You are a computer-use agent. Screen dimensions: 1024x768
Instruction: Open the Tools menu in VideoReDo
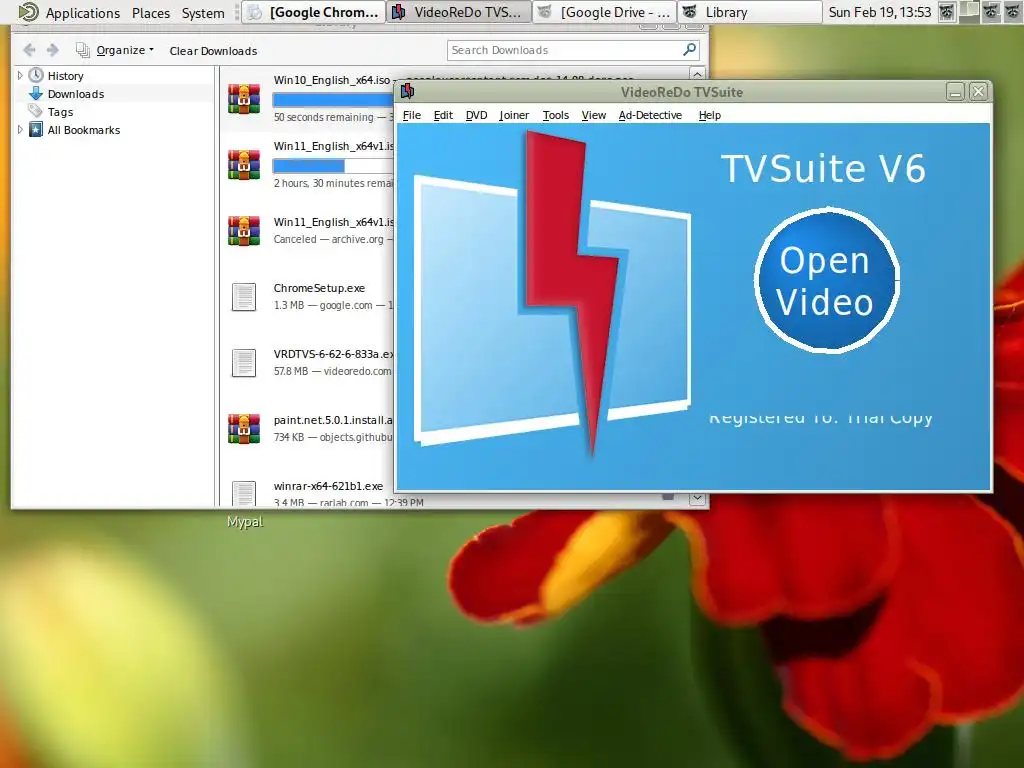click(556, 115)
